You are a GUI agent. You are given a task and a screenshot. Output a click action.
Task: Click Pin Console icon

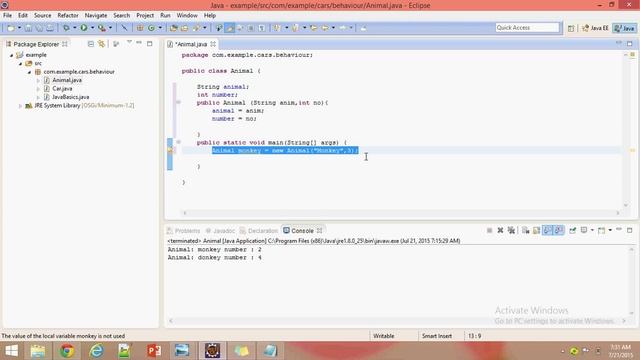point(573,231)
